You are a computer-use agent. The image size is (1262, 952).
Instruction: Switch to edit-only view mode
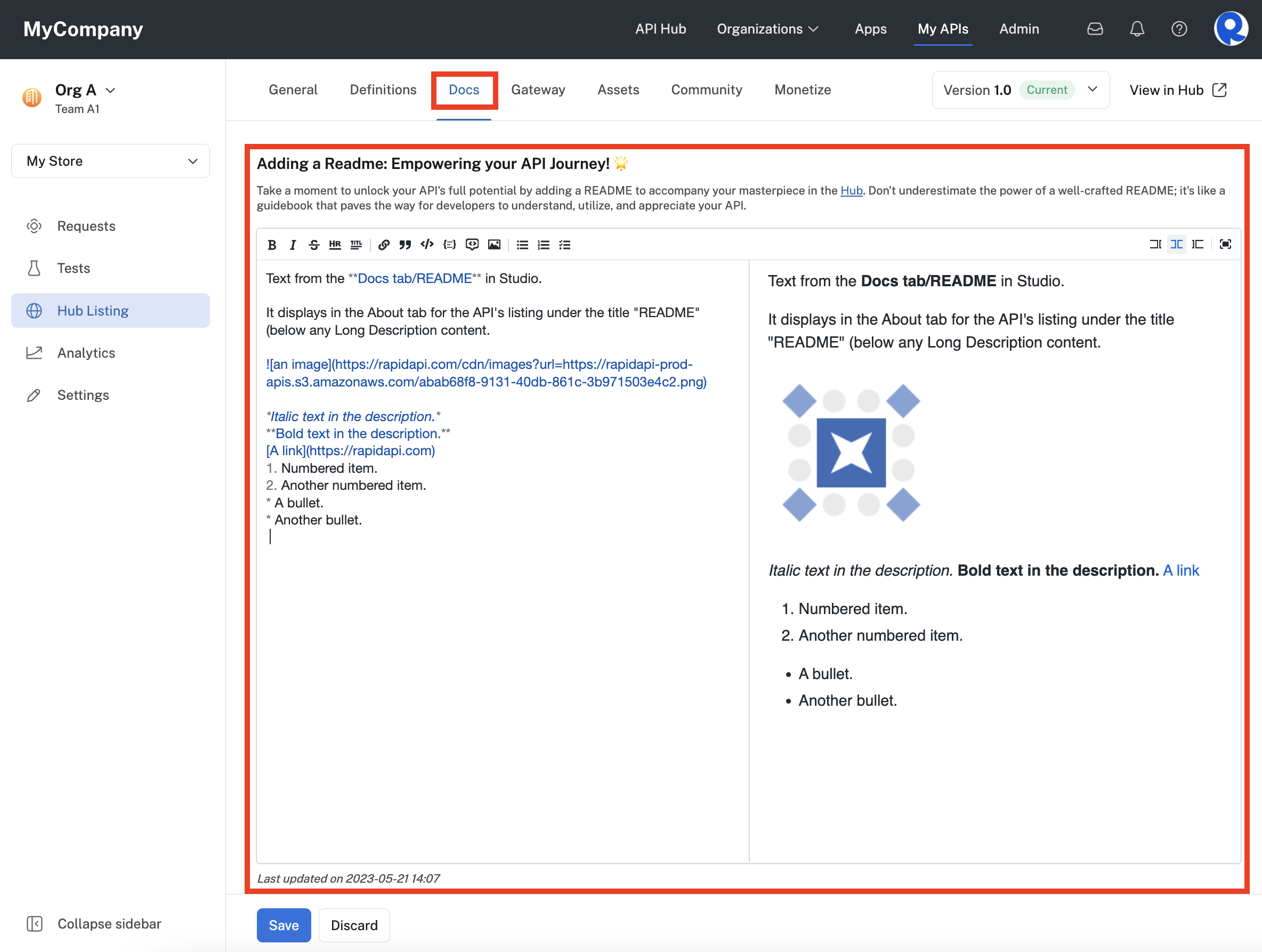click(x=1155, y=244)
